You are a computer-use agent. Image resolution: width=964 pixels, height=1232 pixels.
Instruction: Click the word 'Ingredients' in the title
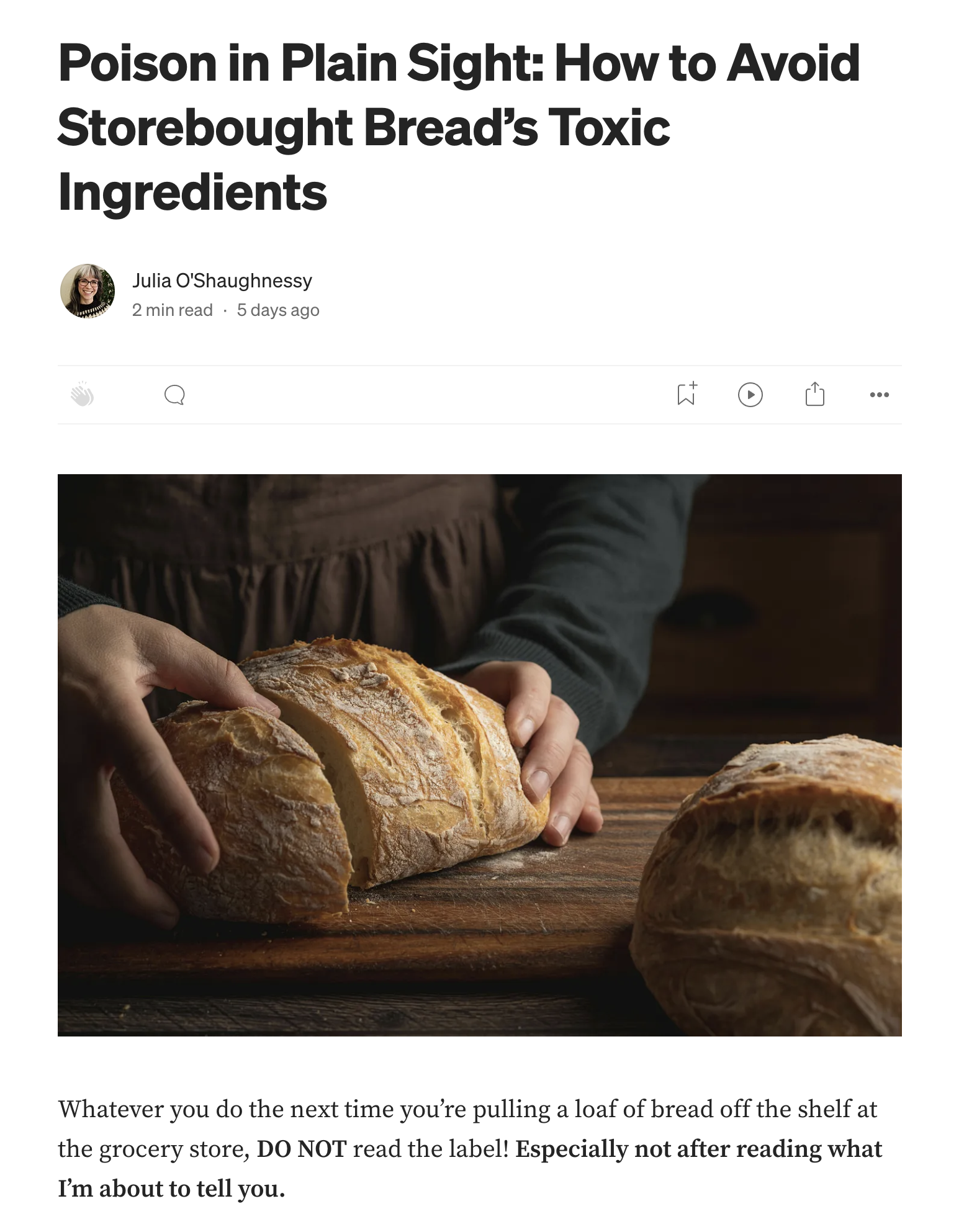coord(192,192)
